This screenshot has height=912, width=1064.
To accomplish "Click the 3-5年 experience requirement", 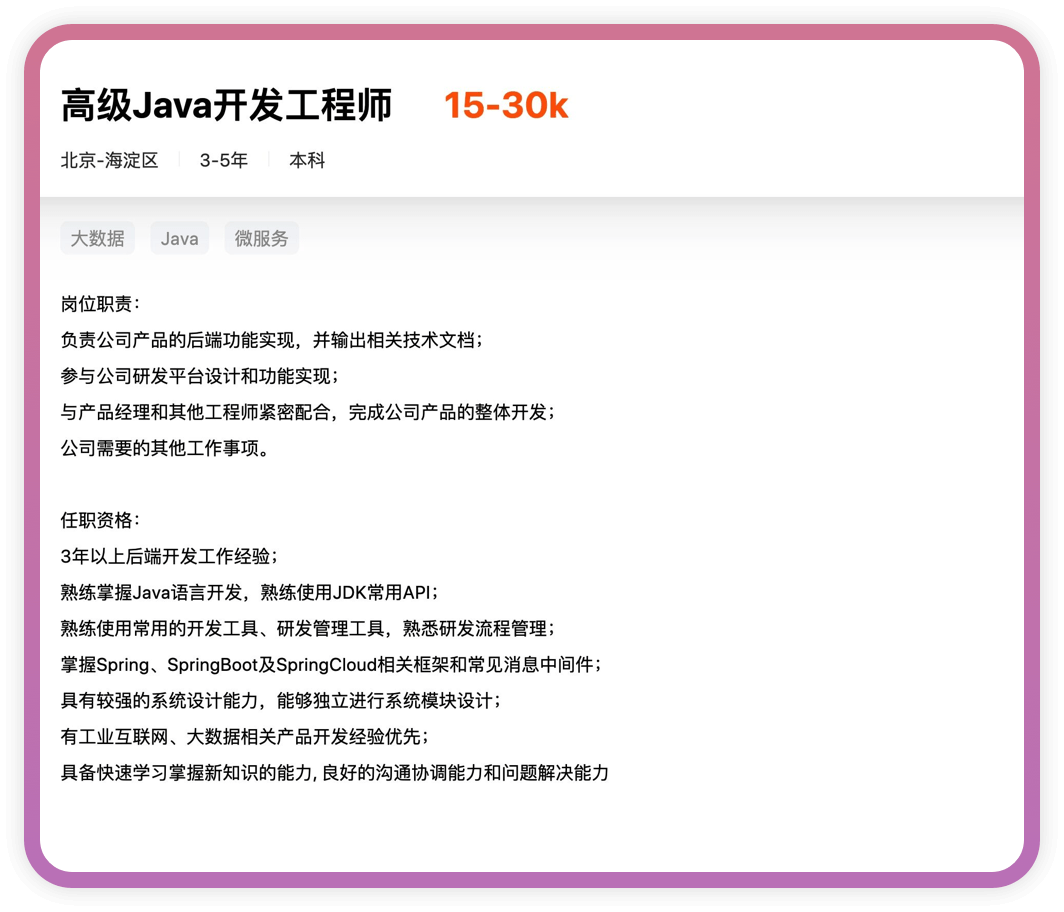I will [224, 160].
